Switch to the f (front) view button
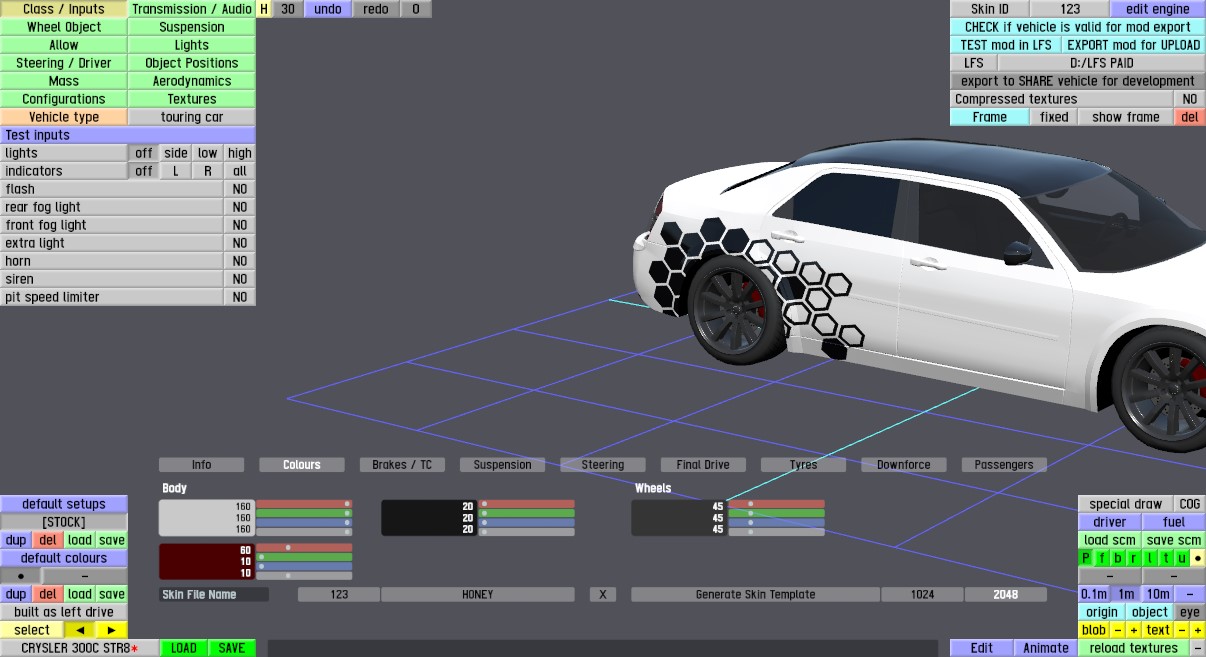 click(1102, 558)
